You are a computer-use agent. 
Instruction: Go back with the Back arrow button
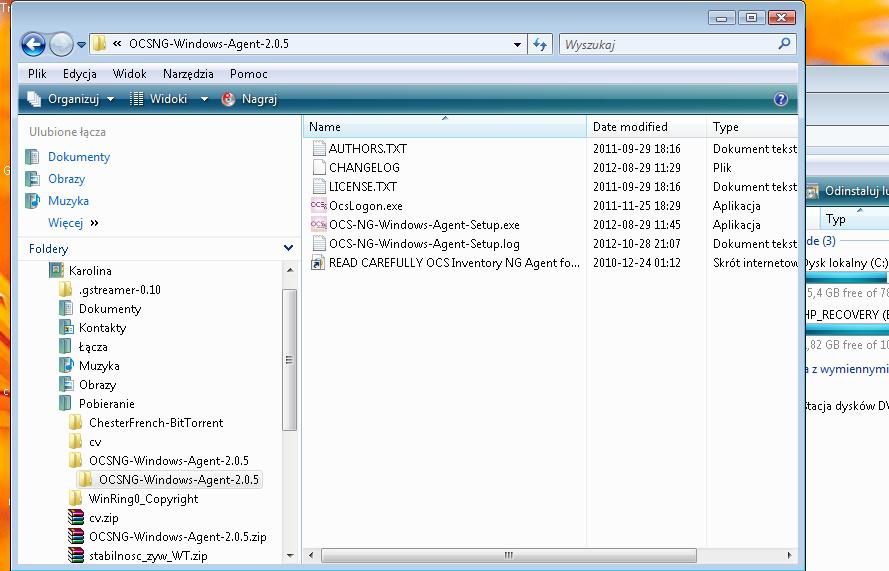(x=33, y=44)
